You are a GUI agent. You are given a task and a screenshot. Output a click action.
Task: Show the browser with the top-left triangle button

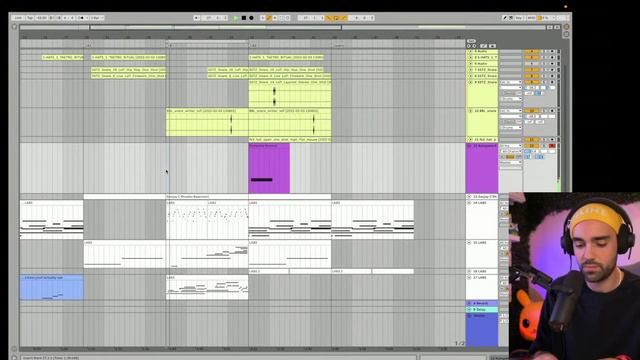pyautogui.click(x=14, y=27)
